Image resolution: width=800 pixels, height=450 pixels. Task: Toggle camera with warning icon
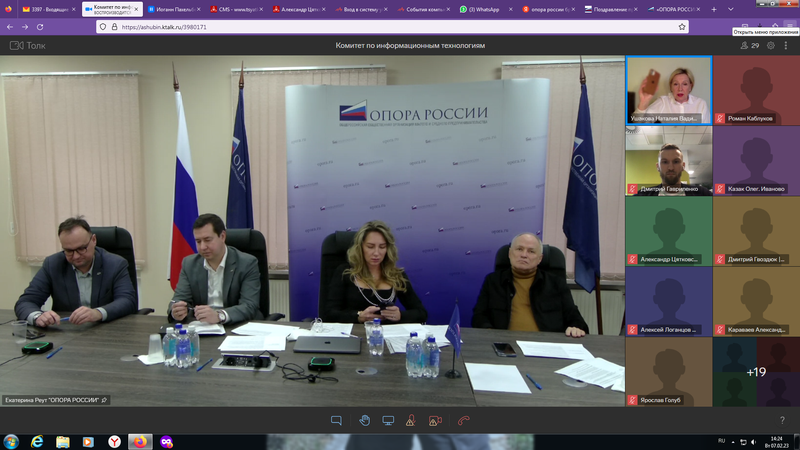[x=435, y=421]
